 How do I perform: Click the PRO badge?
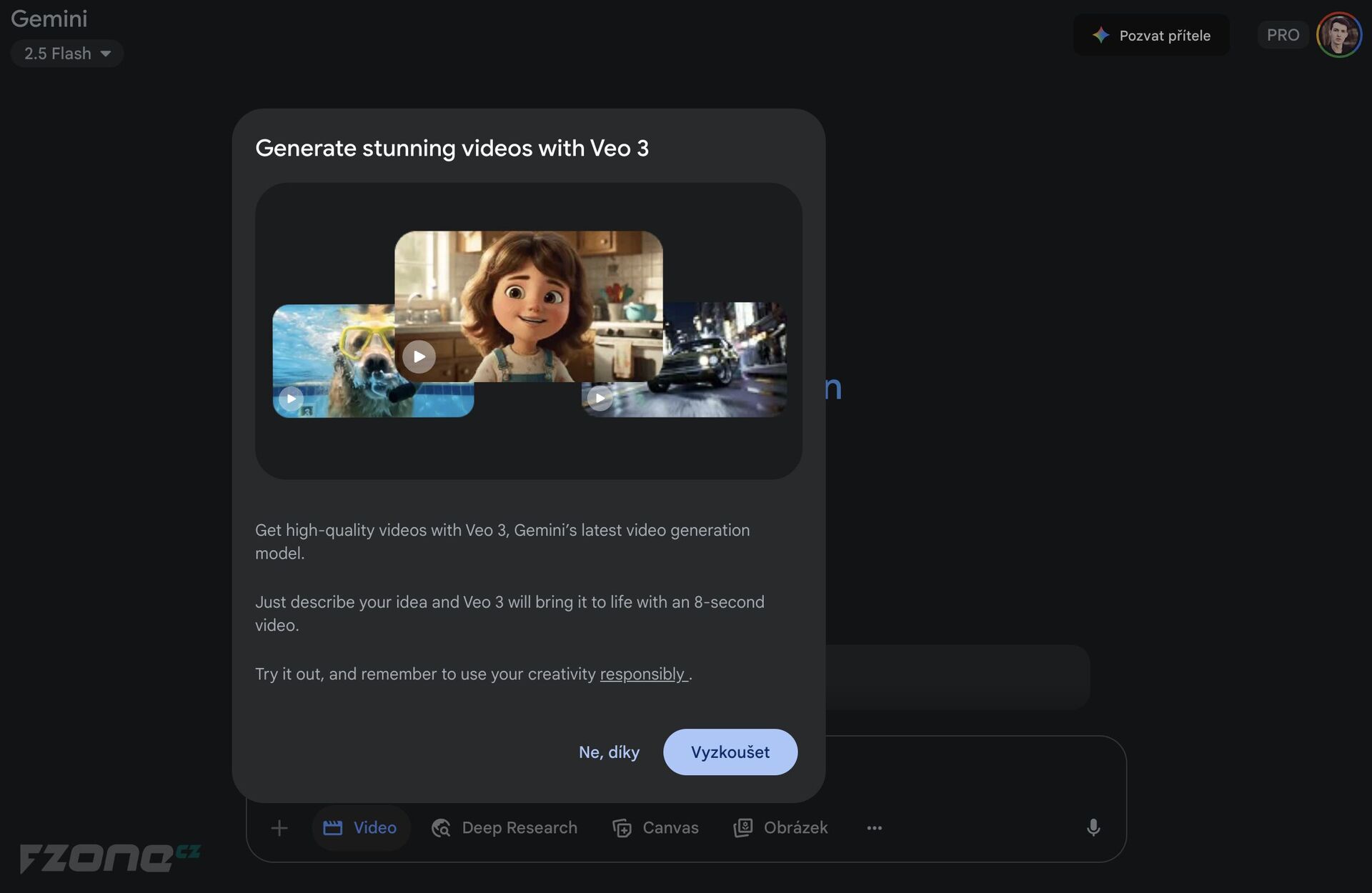tap(1283, 35)
